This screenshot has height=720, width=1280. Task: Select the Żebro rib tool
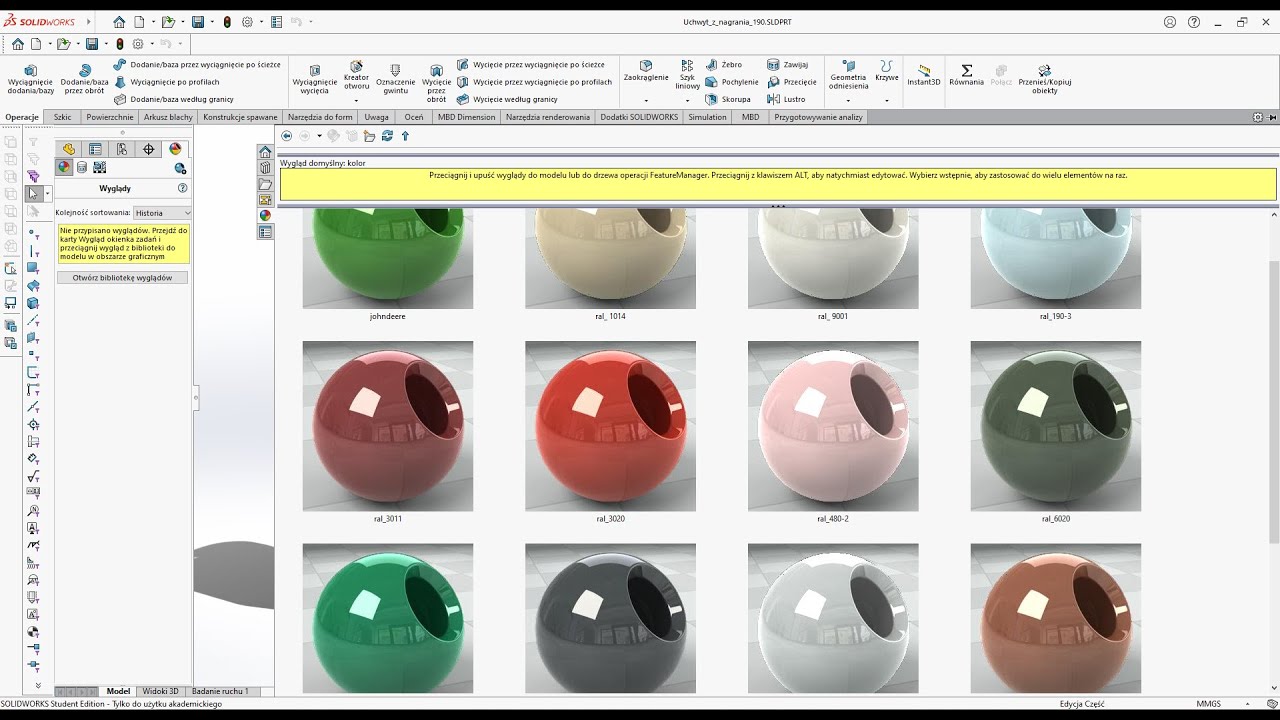724,64
